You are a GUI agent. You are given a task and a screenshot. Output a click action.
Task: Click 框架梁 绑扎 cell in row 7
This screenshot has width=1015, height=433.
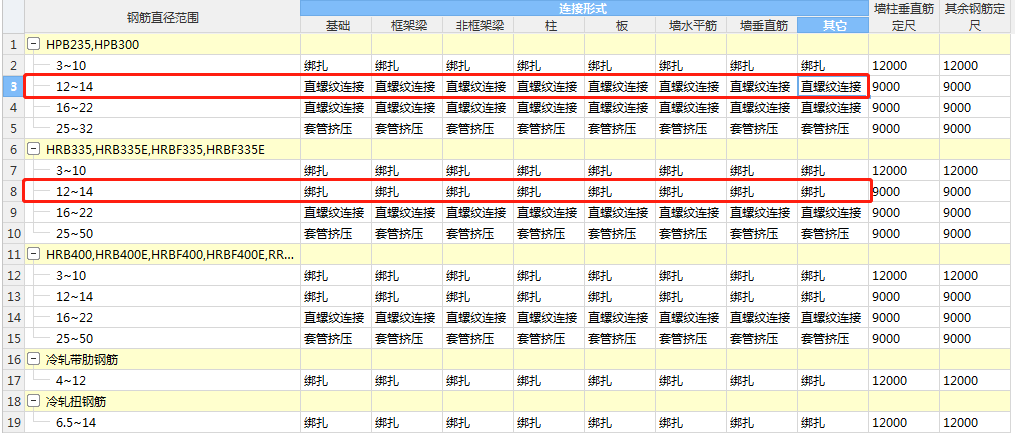[407, 171]
